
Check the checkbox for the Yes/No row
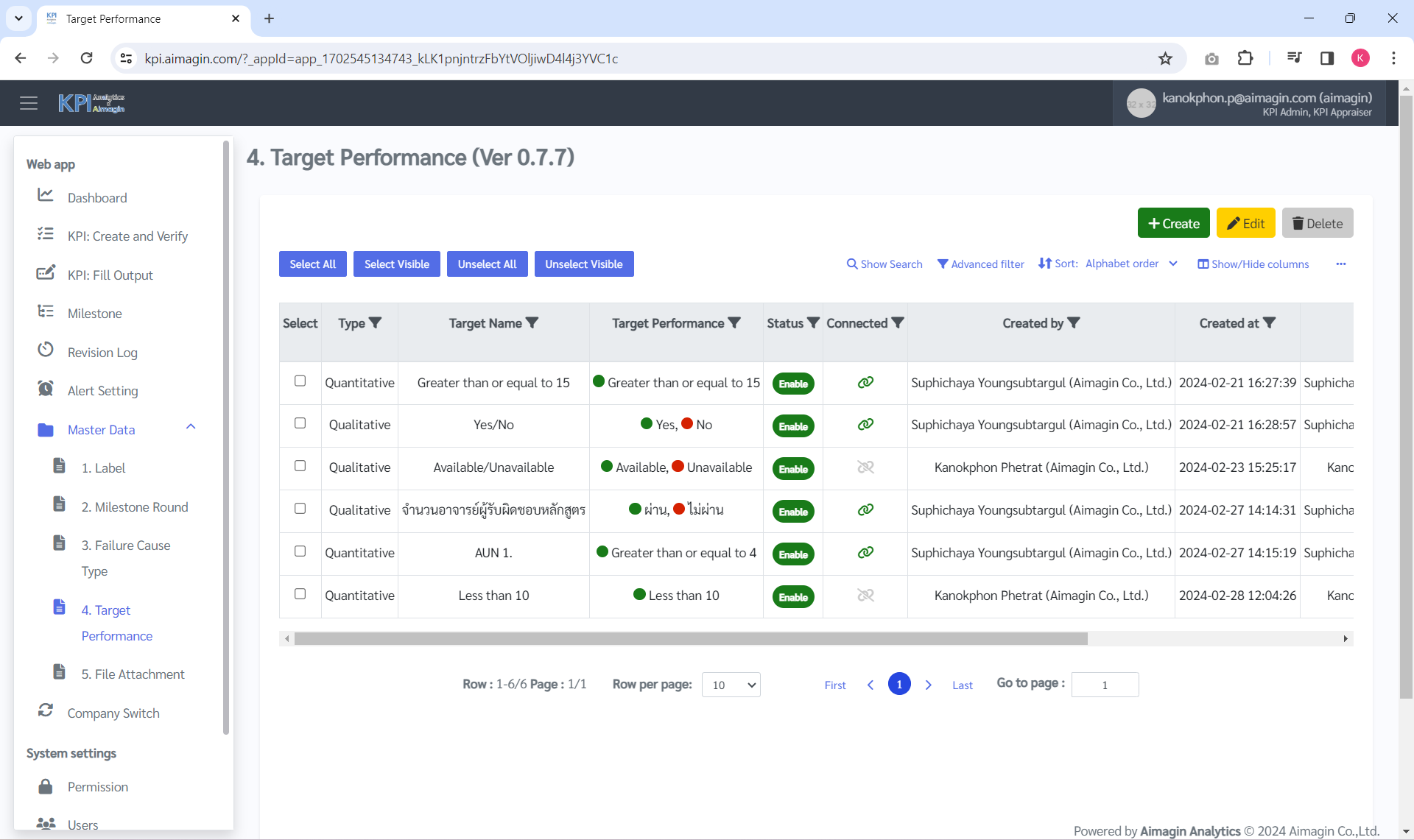click(x=300, y=423)
